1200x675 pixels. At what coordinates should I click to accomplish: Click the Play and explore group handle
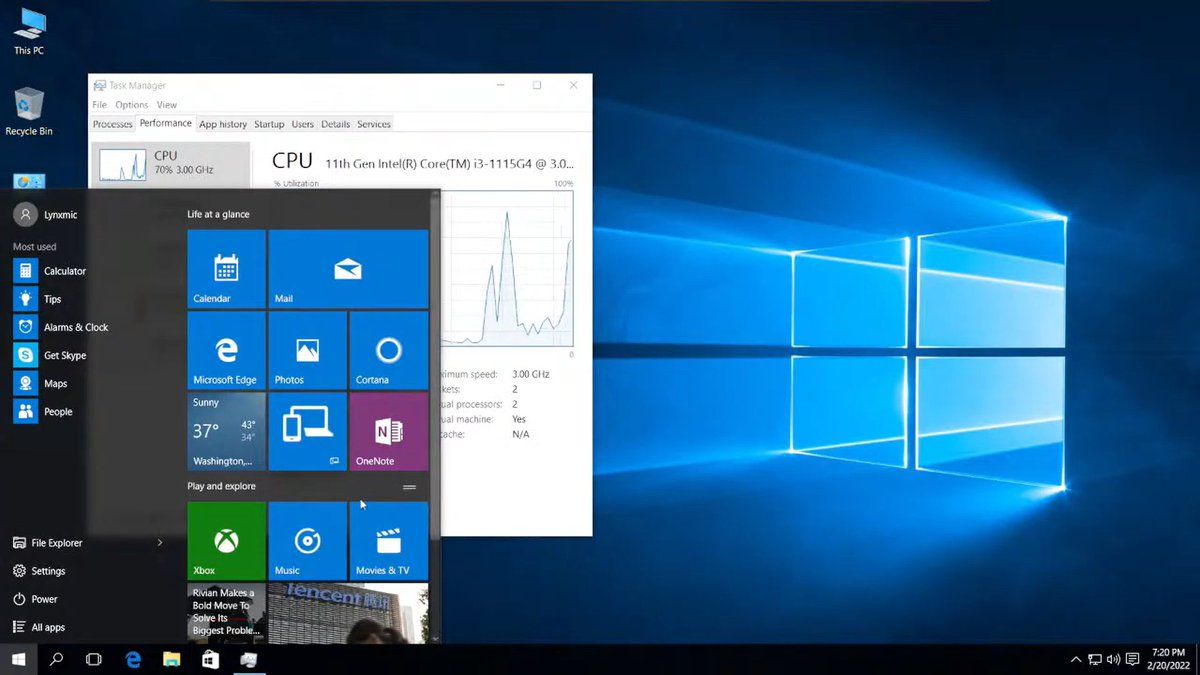click(409, 487)
